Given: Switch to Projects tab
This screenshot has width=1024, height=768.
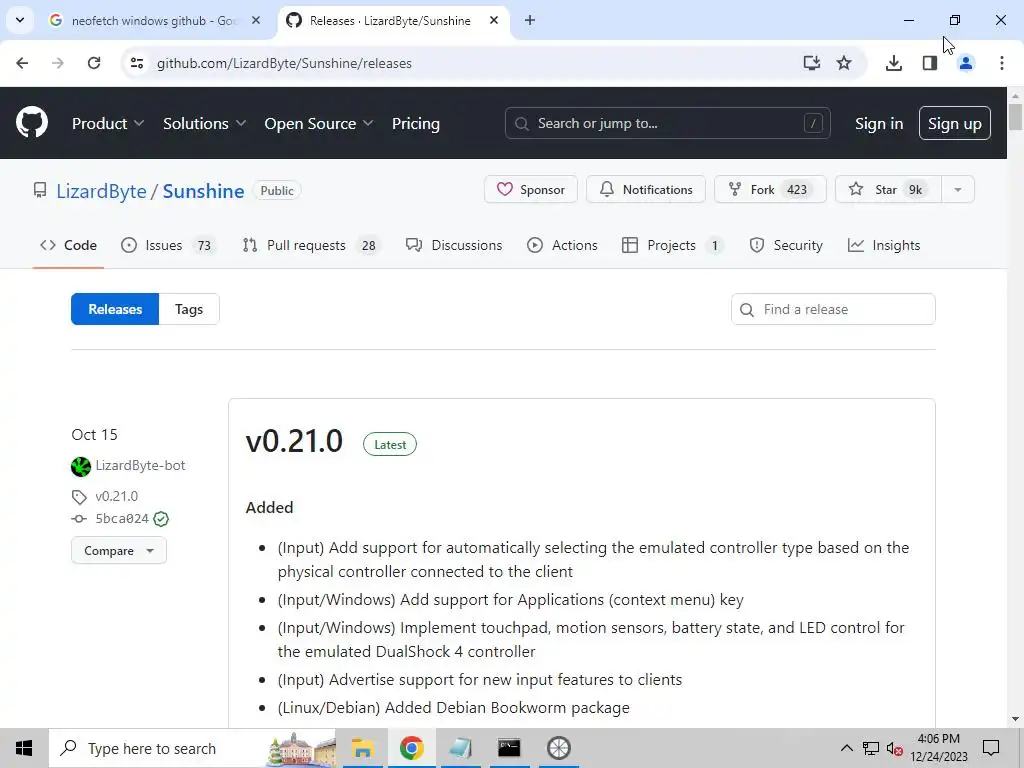Looking at the screenshot, I should [673, 245].
